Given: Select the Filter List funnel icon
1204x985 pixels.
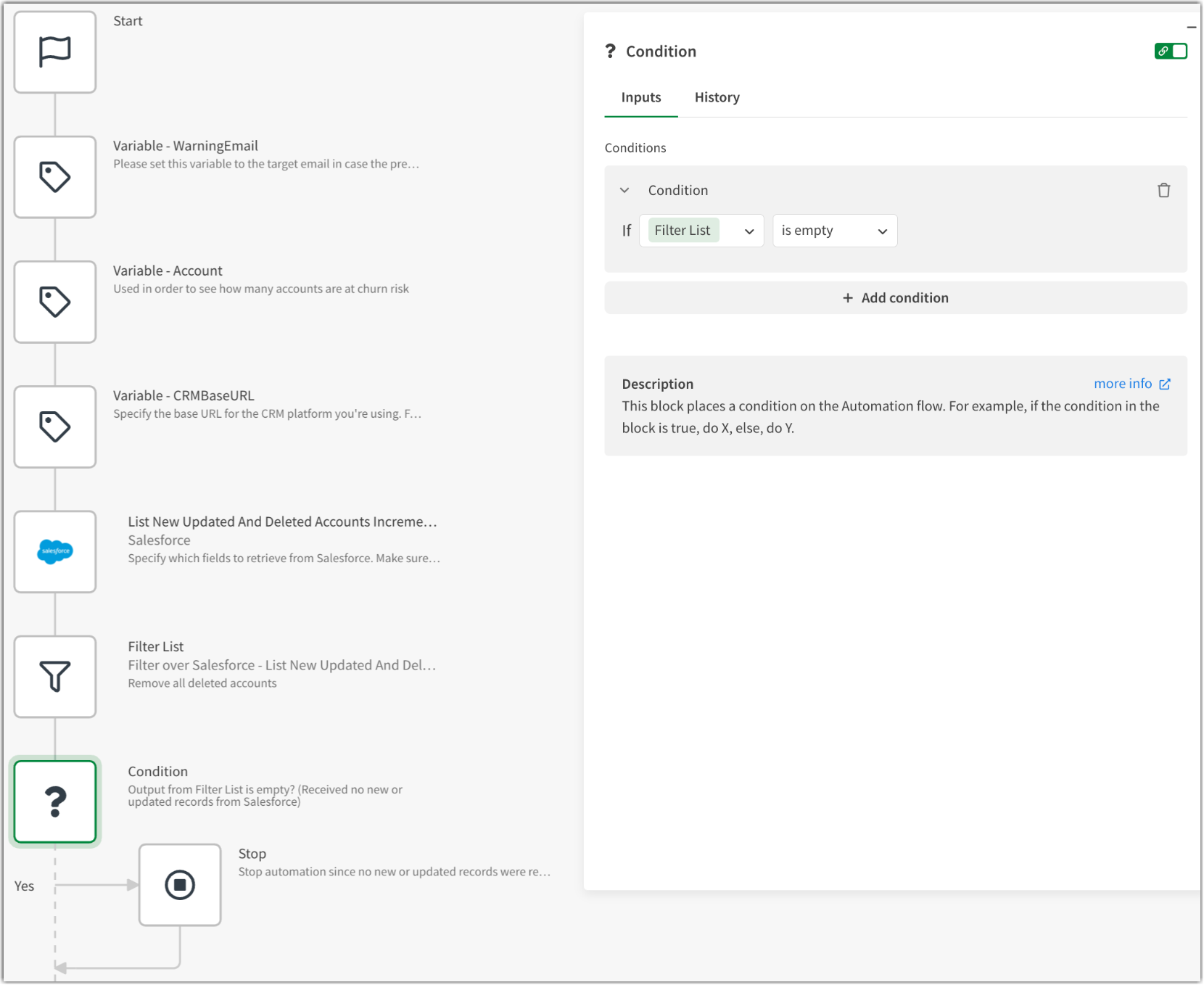Looking at the screenshot, I should [x=54, y=676].
